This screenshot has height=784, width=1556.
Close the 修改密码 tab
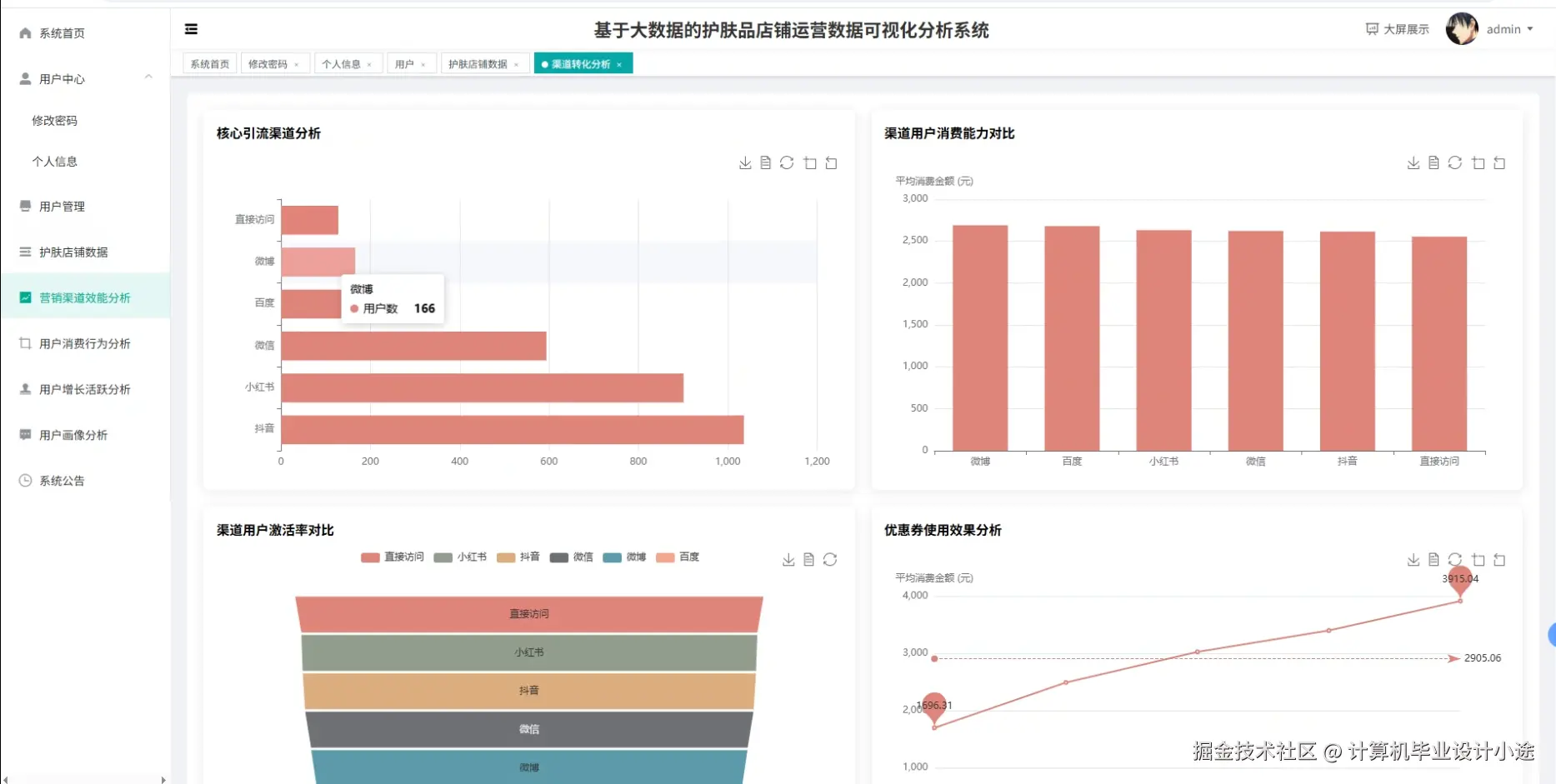[297, 65]
